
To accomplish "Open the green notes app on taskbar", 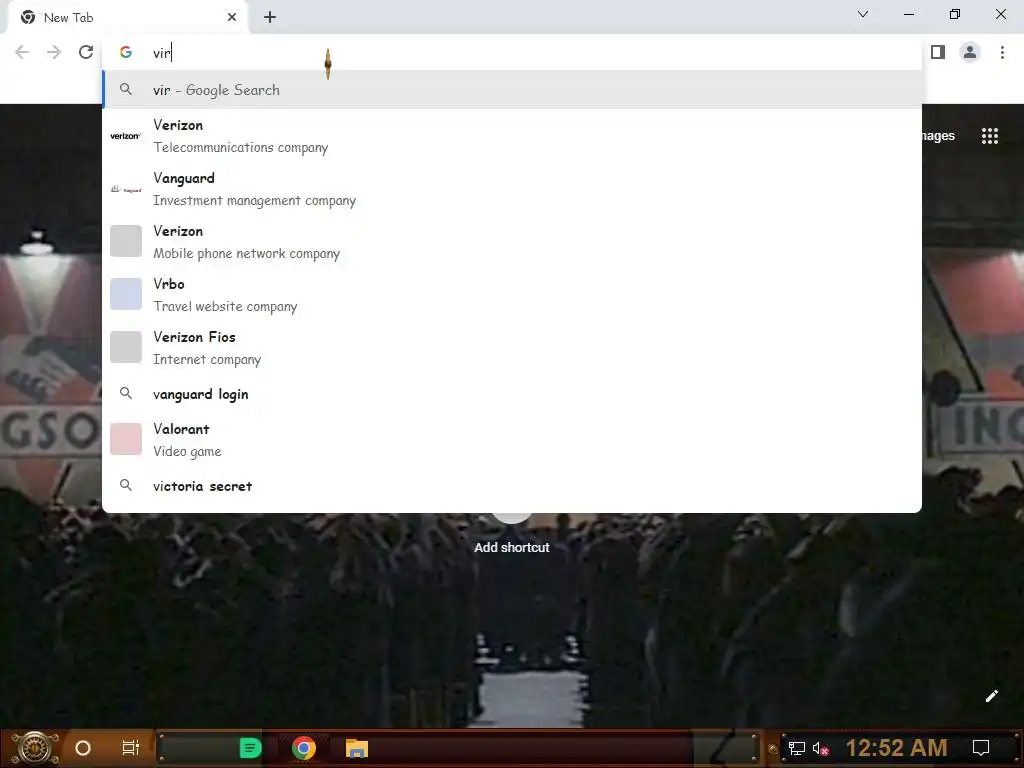I will (x=250, y=748).
